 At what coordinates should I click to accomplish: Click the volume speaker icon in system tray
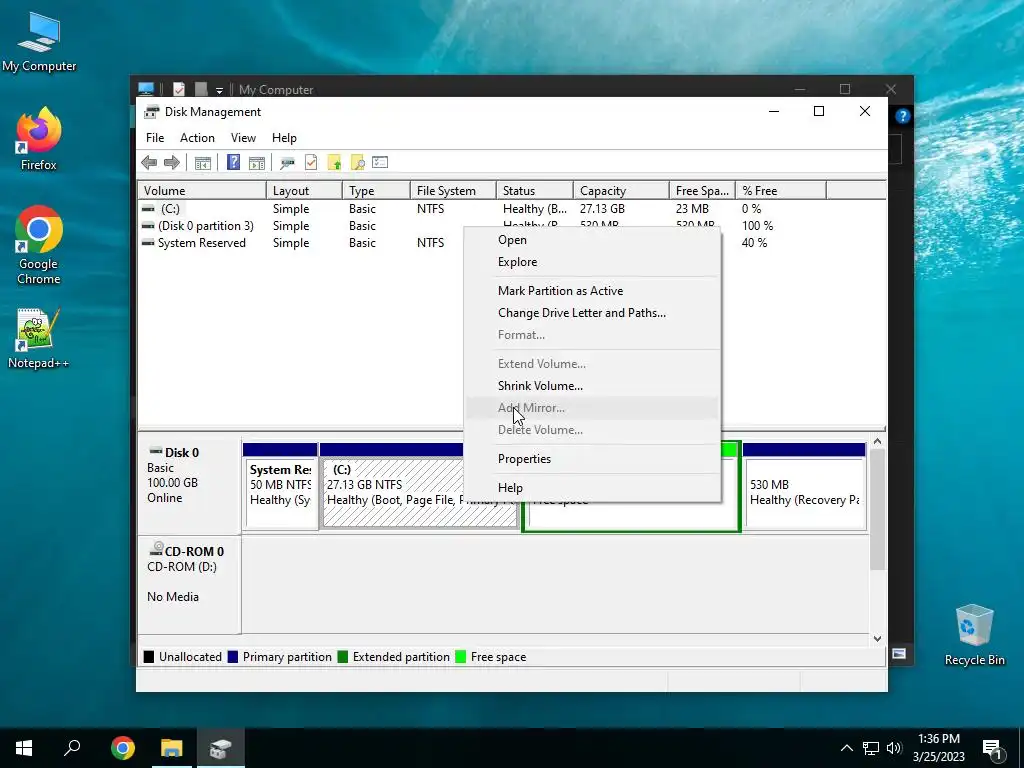(894, 748)
